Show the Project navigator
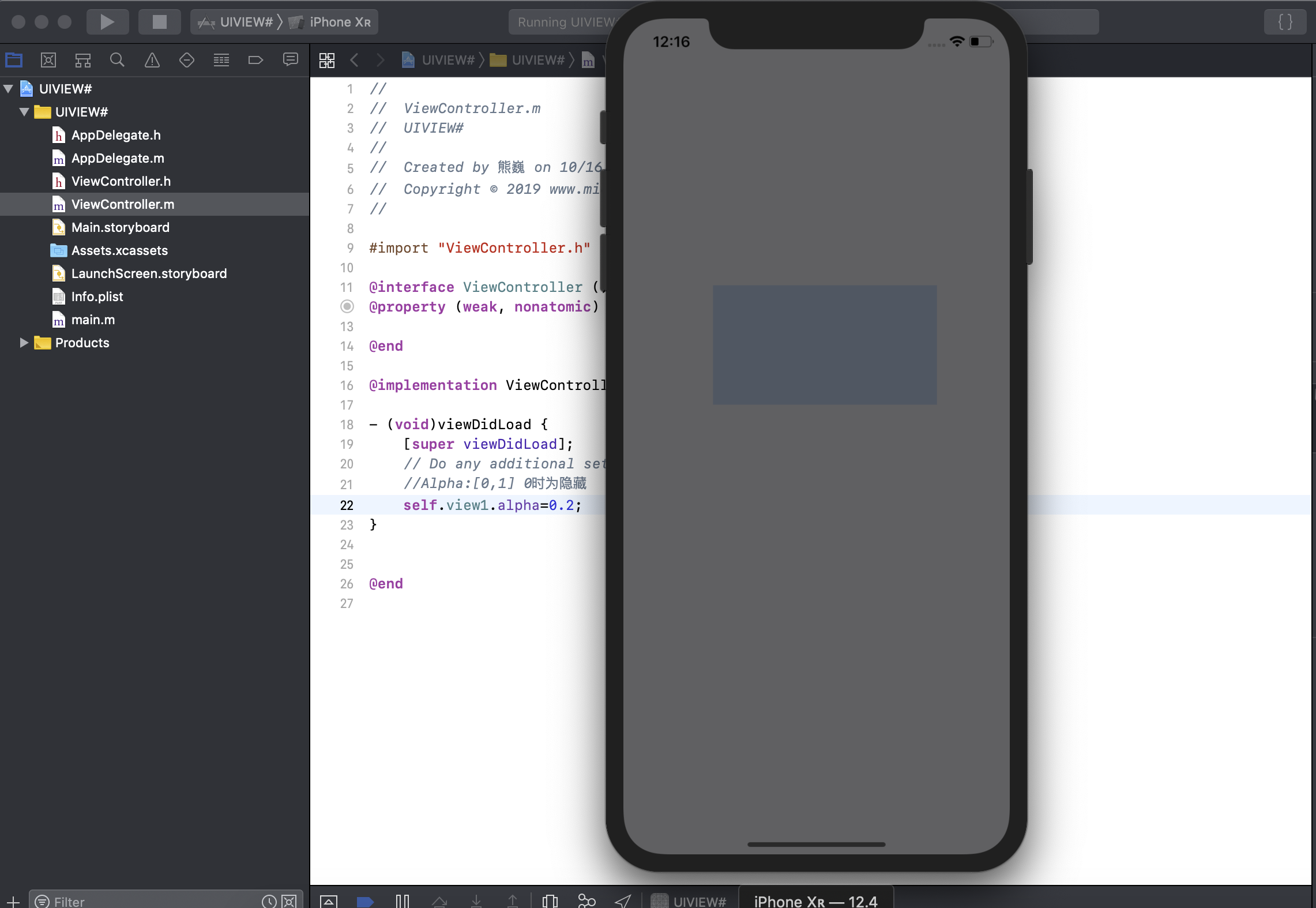Screen dimensions: 1316x908 14,60
